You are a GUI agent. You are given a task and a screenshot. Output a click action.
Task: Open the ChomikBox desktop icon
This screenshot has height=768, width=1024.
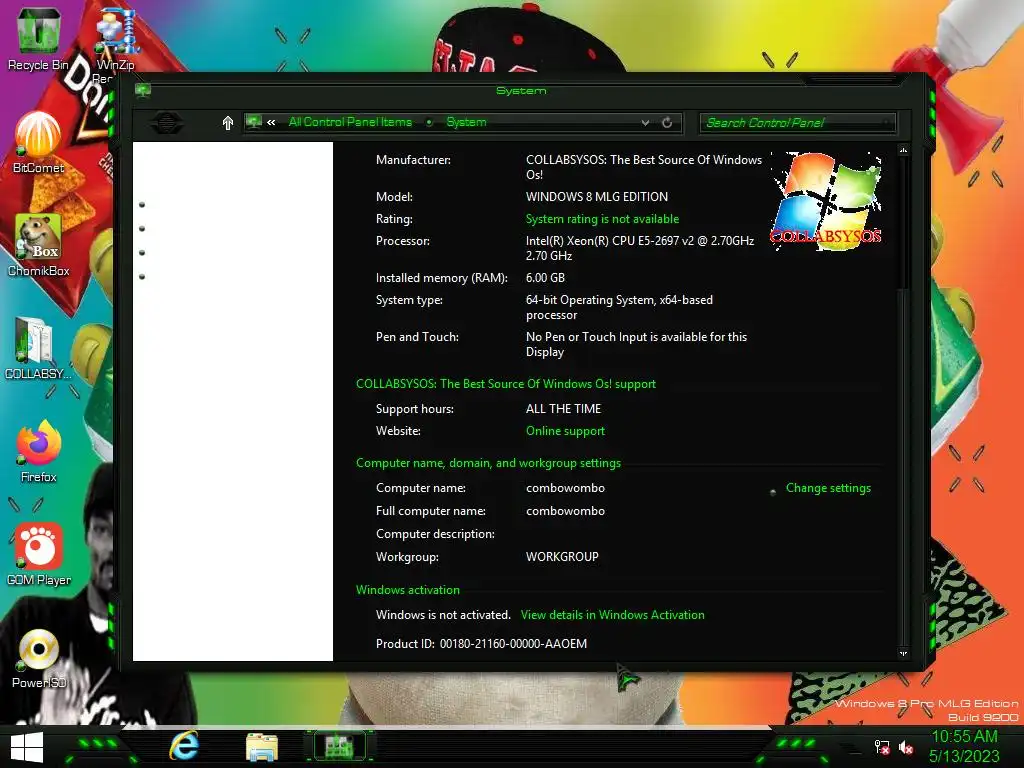pyautogui.click(x=38, y=246)
